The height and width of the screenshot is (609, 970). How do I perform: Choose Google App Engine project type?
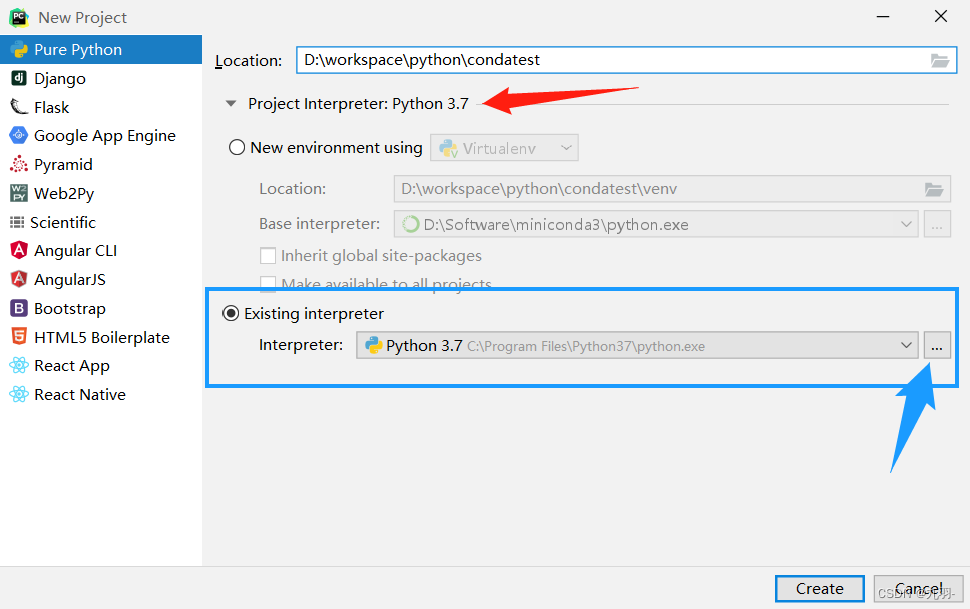pos(101,136)
